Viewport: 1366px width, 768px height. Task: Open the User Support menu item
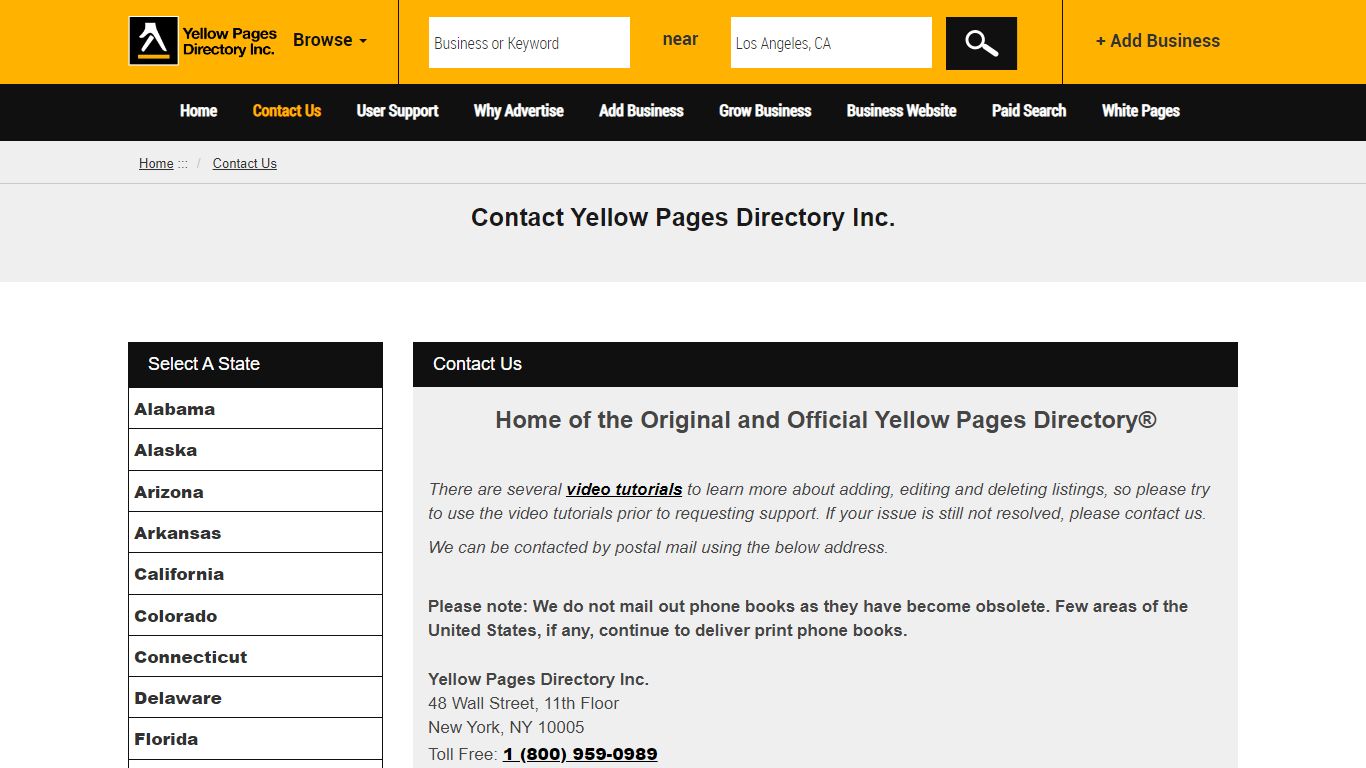click(397, 111)
